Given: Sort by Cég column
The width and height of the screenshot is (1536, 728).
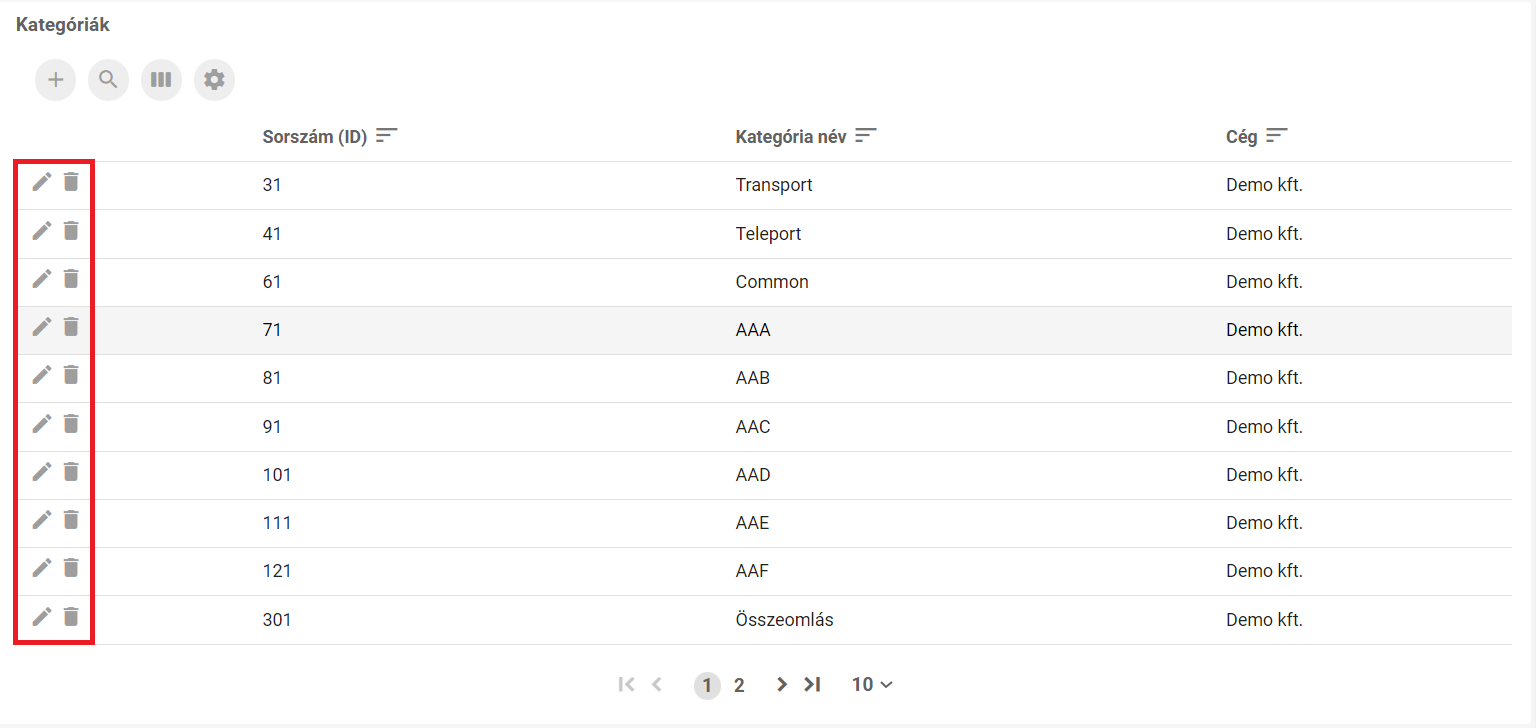Looking at the screenshot, I should [x=1277, y=136].
